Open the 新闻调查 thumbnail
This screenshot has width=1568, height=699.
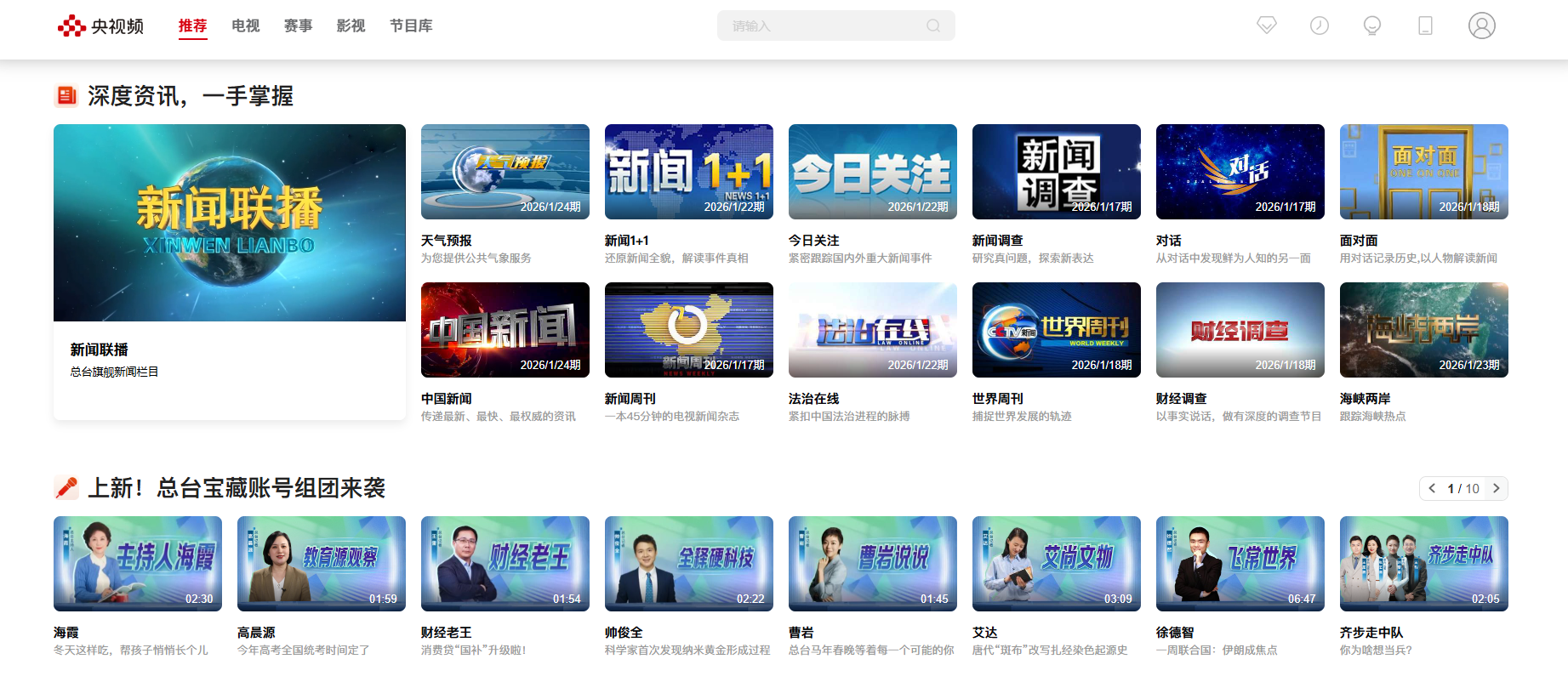pos(1057,172)
